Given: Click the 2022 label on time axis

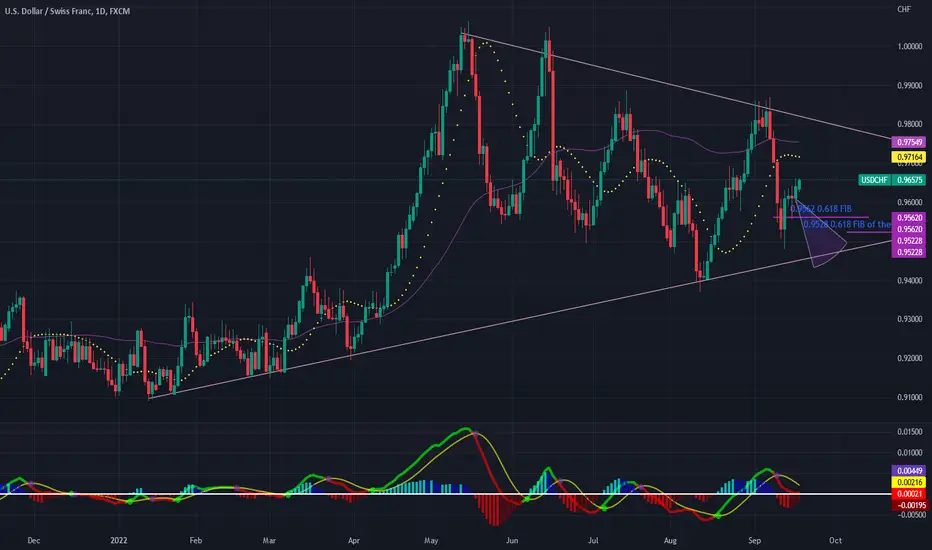Looking at the screenshot, I should click(x=119, y=540).
